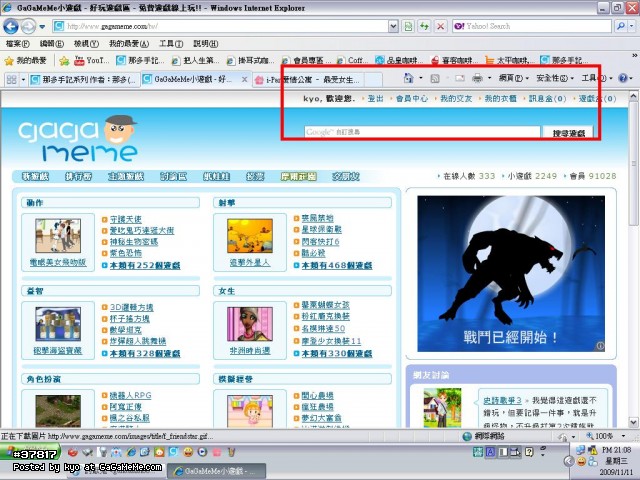640x480 pixels.
Task: Click the home icon in command bar
Action: [x=408, y=78]
